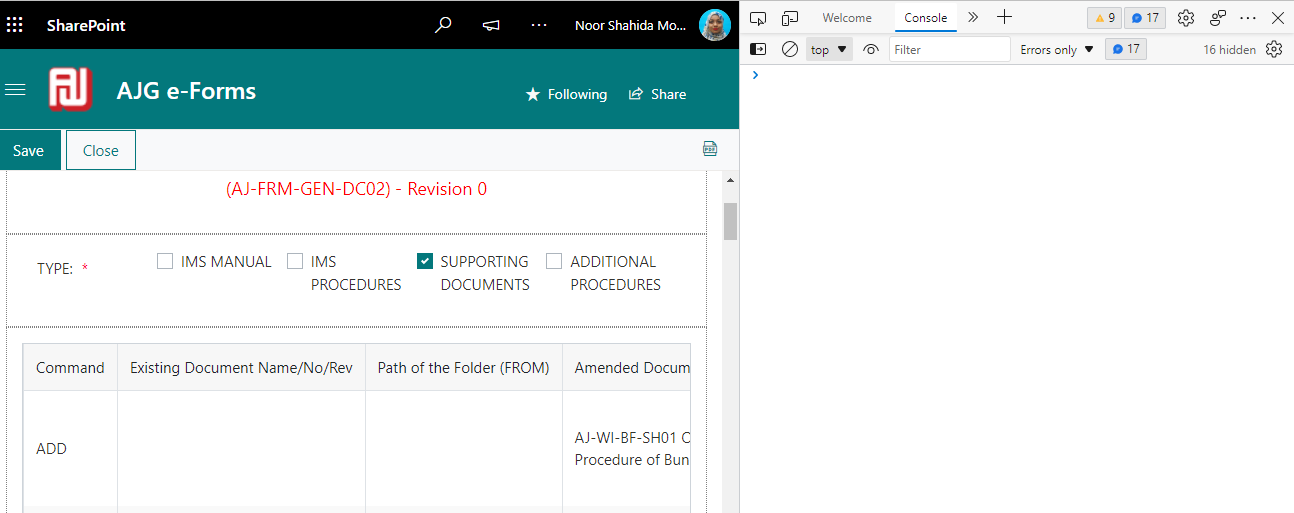1294x513 pixels.
Task: Click the console Filter input field
Action: [949, 49]
